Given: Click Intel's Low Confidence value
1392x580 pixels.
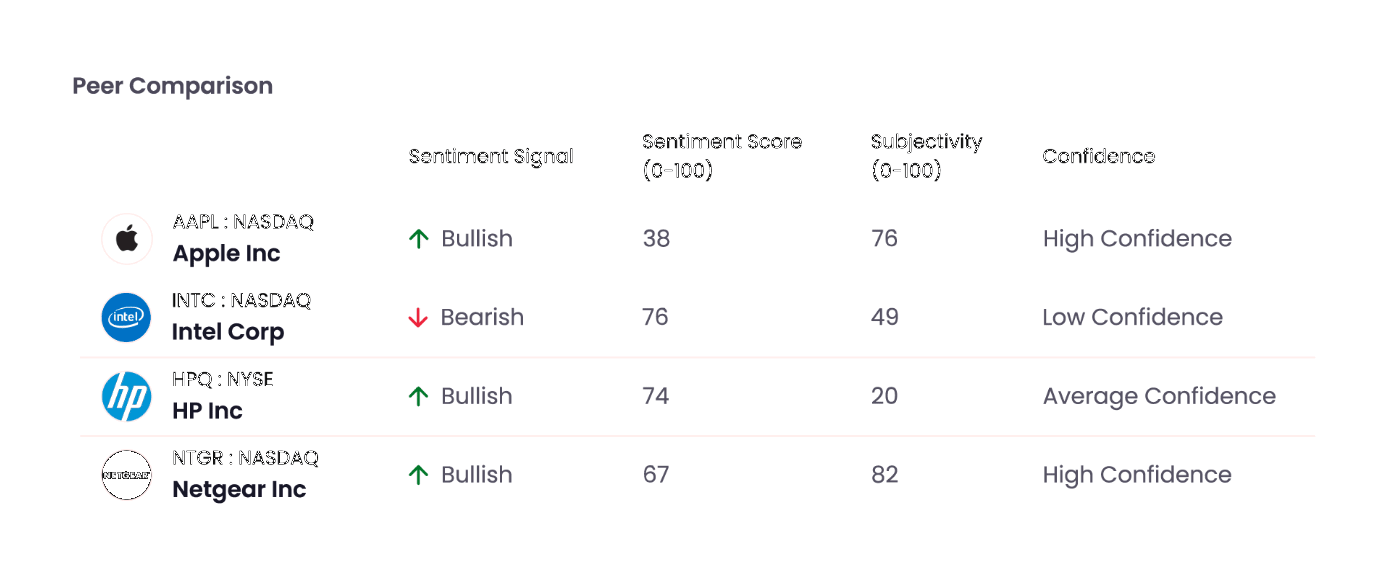Looking at the screenshot, I should 1132,318.
